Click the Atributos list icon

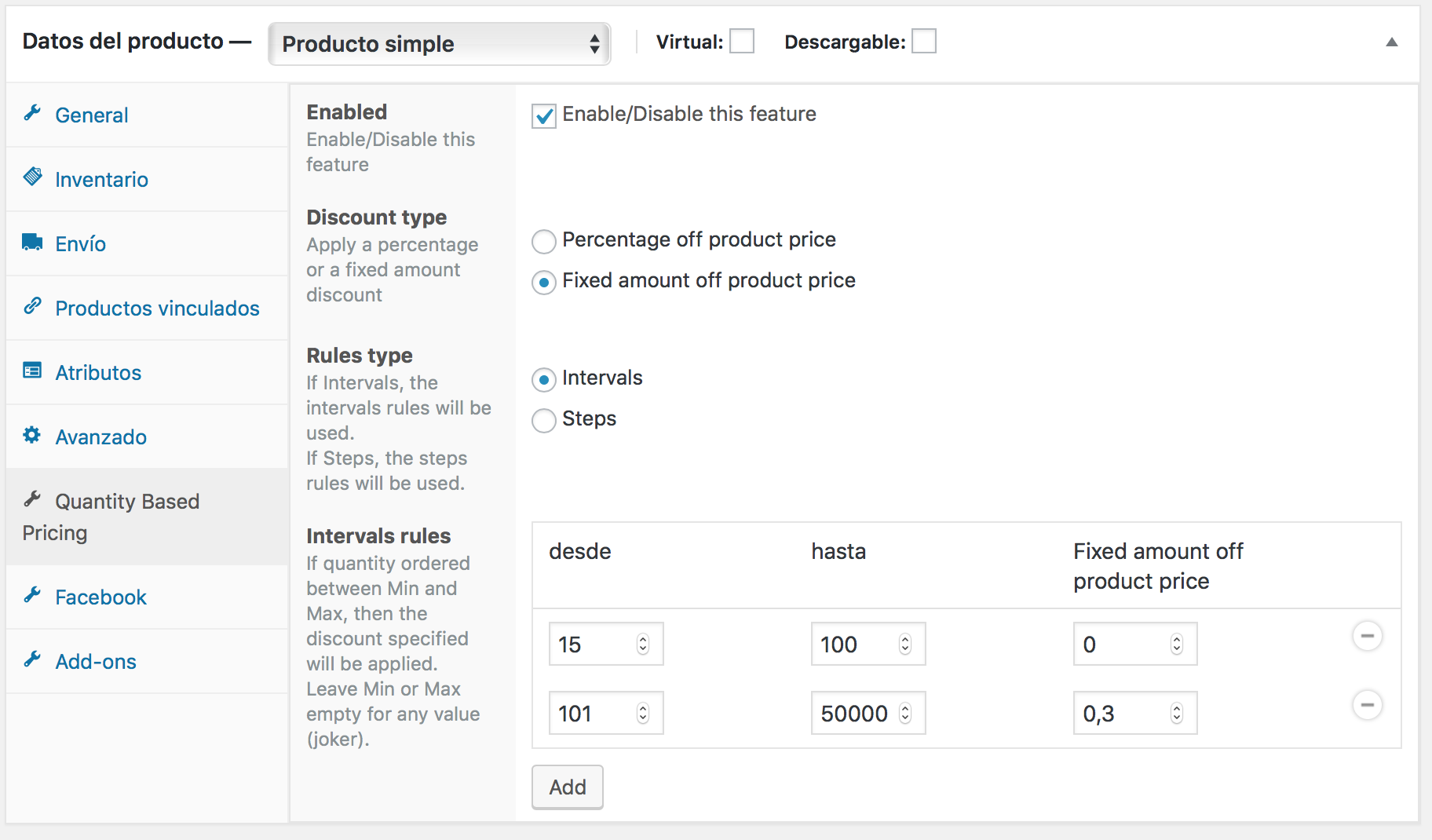tap(32, 371)
